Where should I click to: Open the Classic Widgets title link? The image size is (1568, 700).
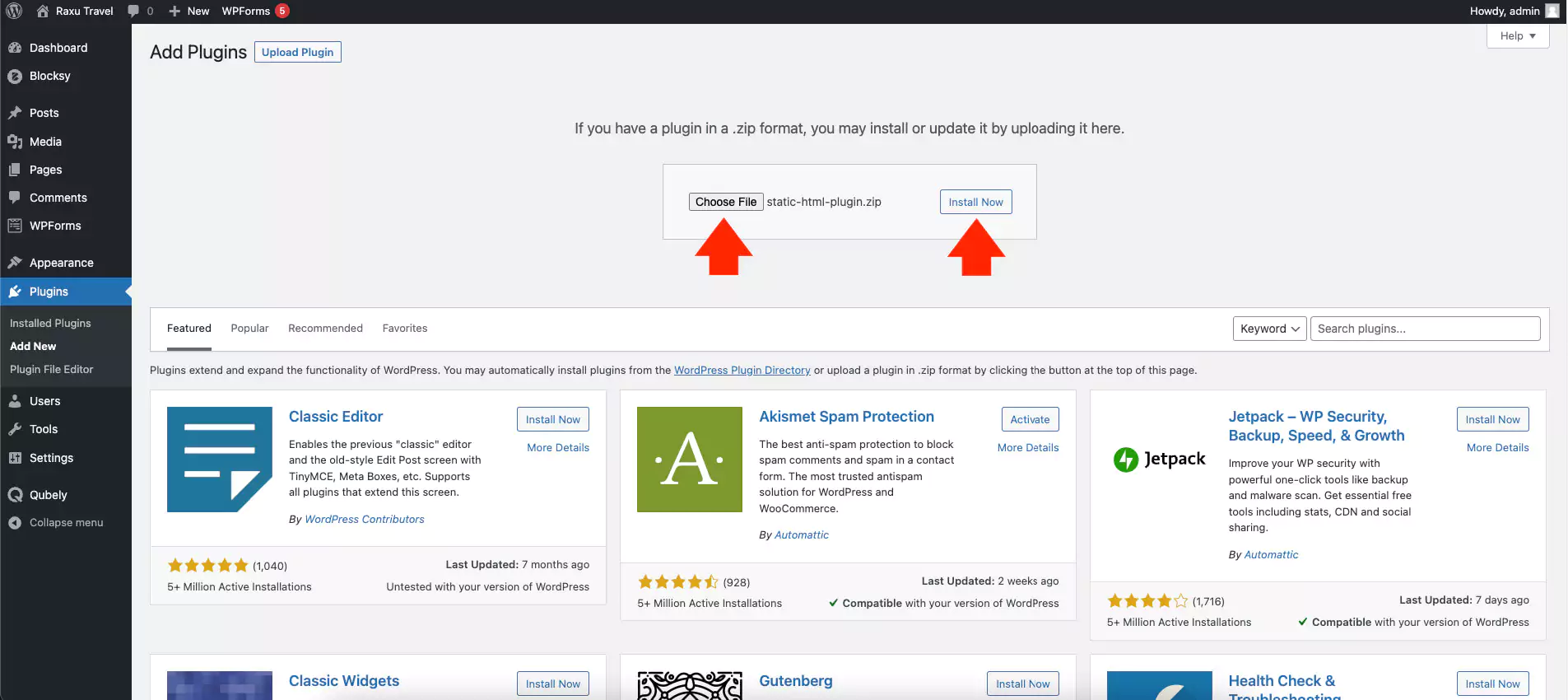[x=344, y=681]
